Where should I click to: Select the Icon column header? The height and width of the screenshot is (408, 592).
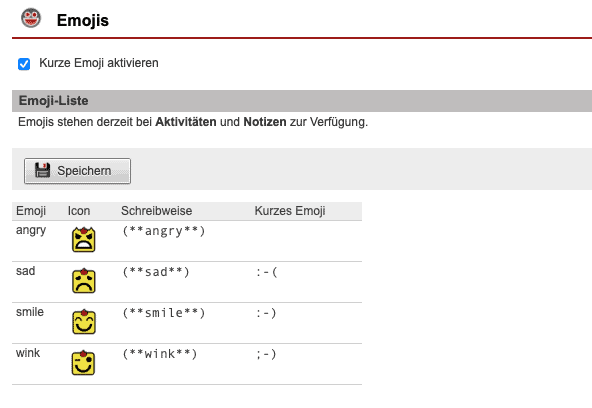79,211
